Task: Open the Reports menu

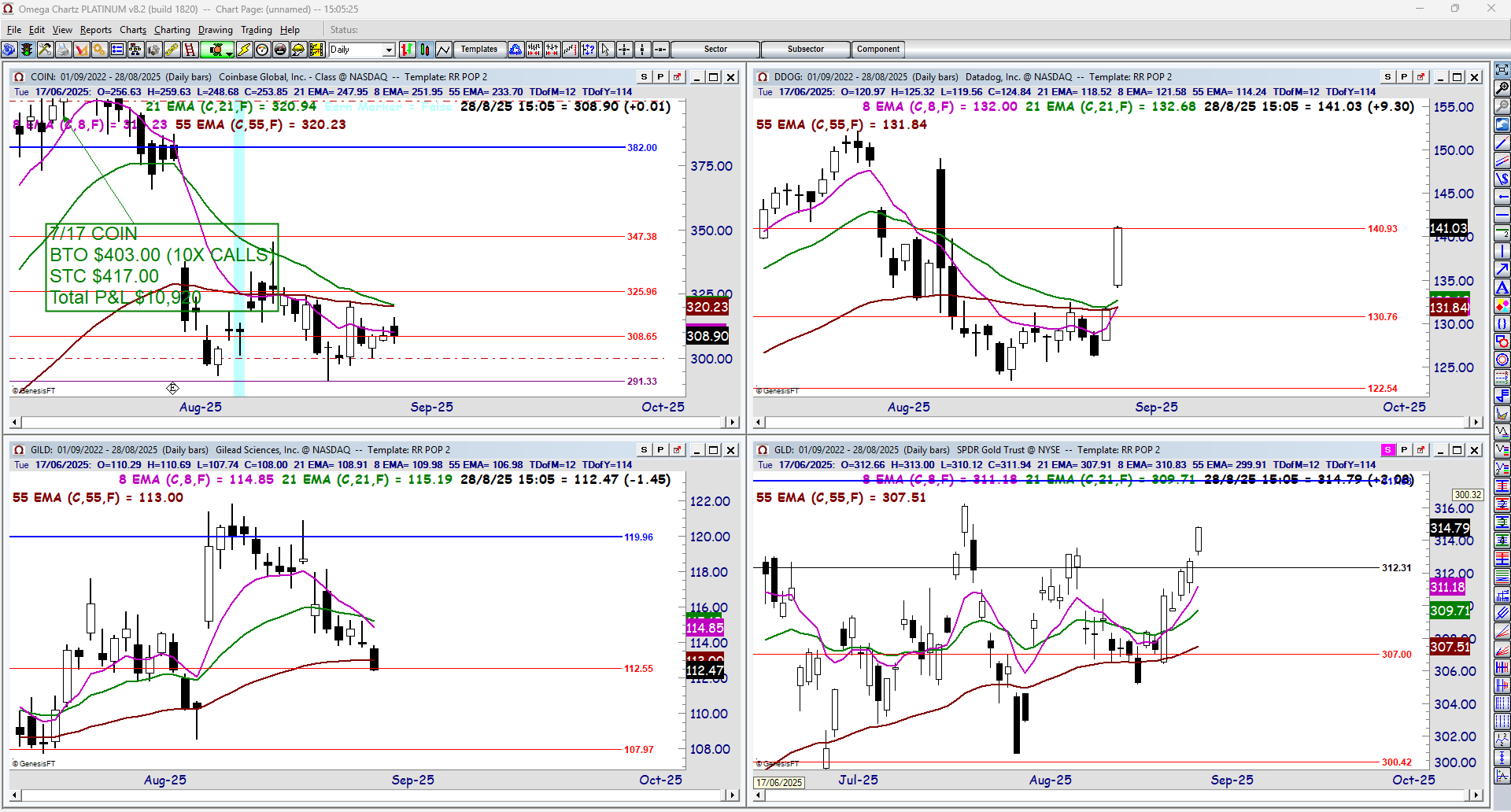Action: pyautogui.click(x=96, y=30)
